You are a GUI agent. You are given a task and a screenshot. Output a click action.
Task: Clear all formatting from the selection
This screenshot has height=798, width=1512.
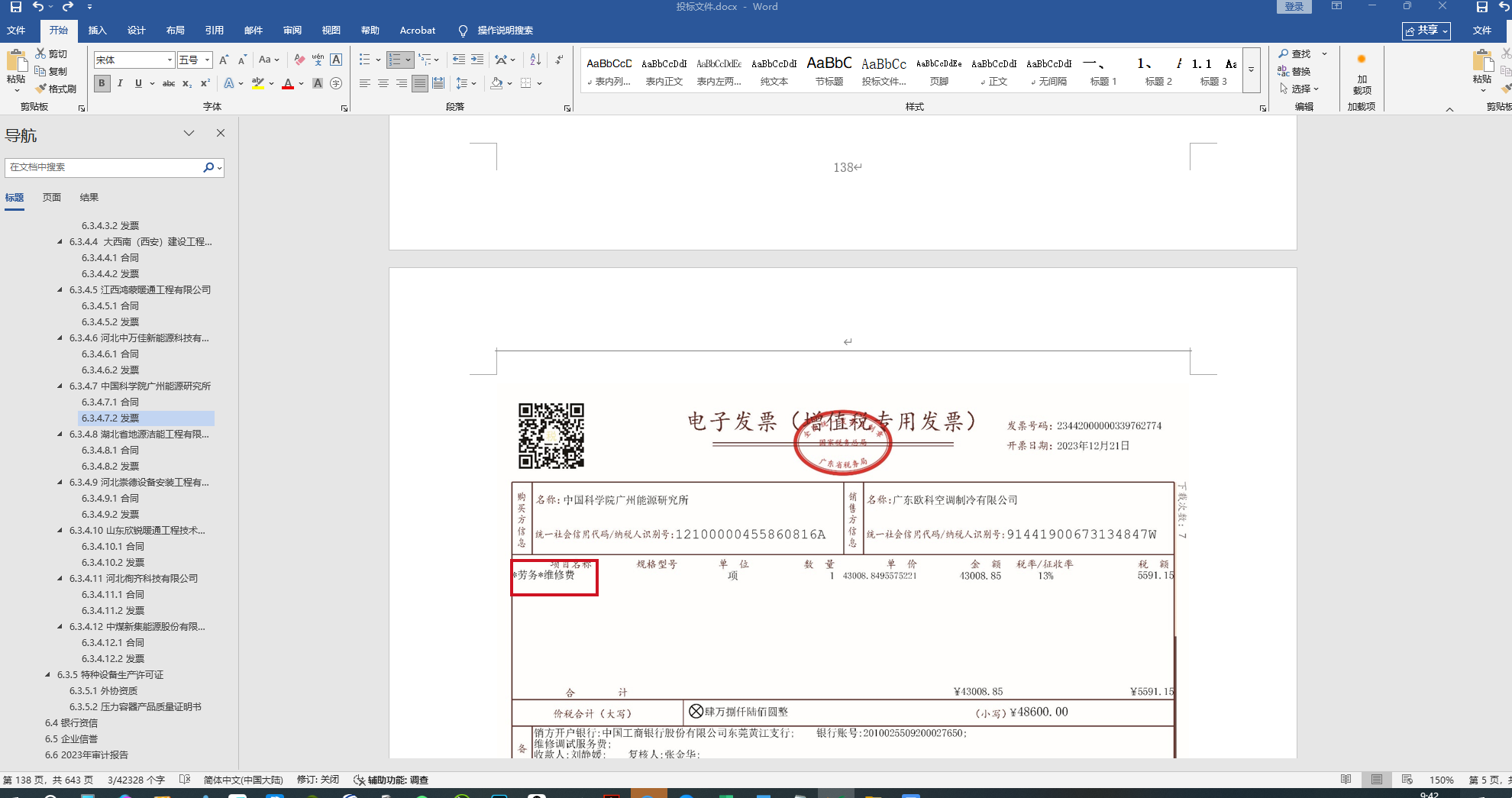[x=299, y=60]
